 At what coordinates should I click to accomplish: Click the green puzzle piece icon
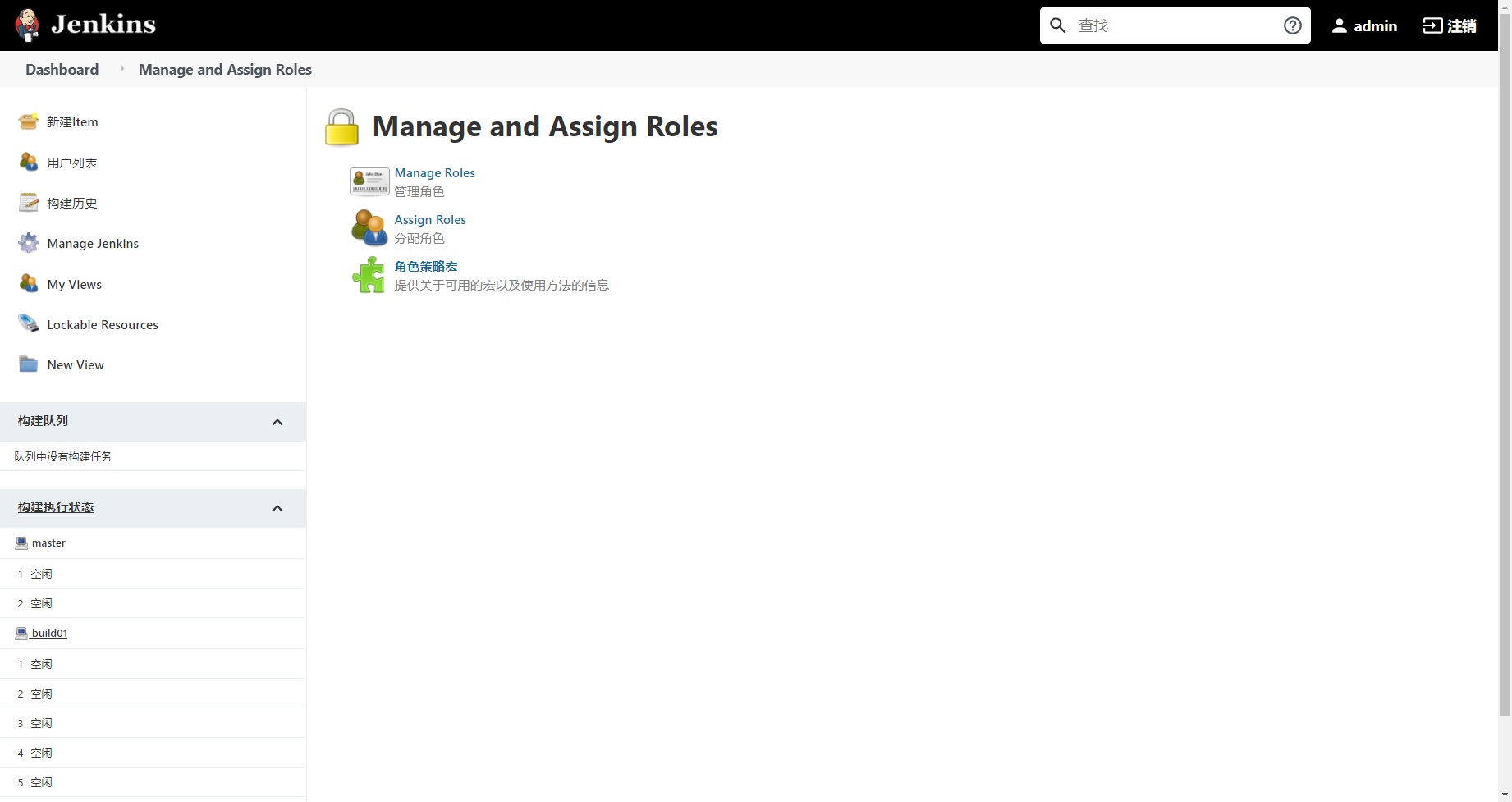coord(369,275)
